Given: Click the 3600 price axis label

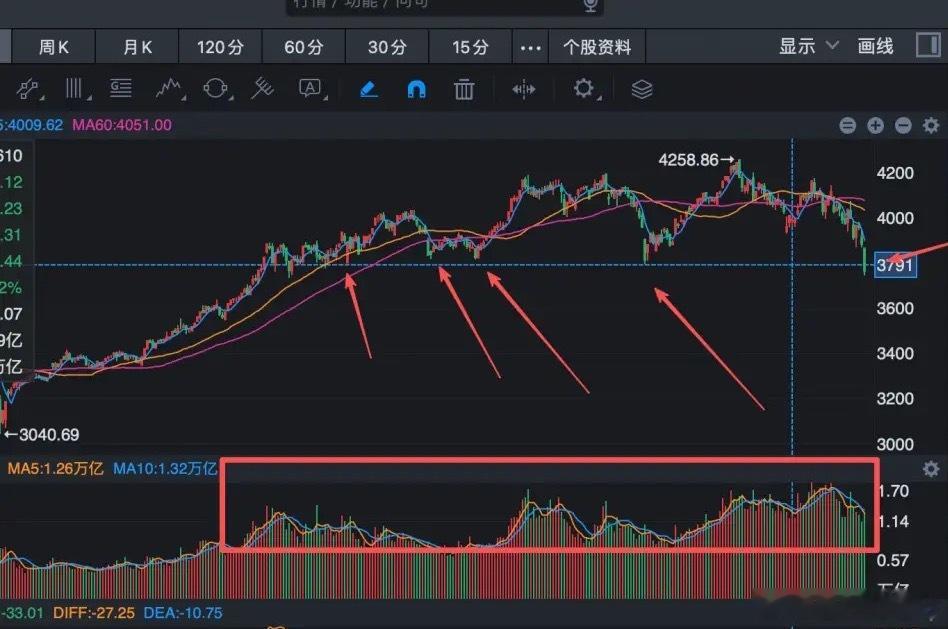Looking at the screenshot, I should coord(895,308).
